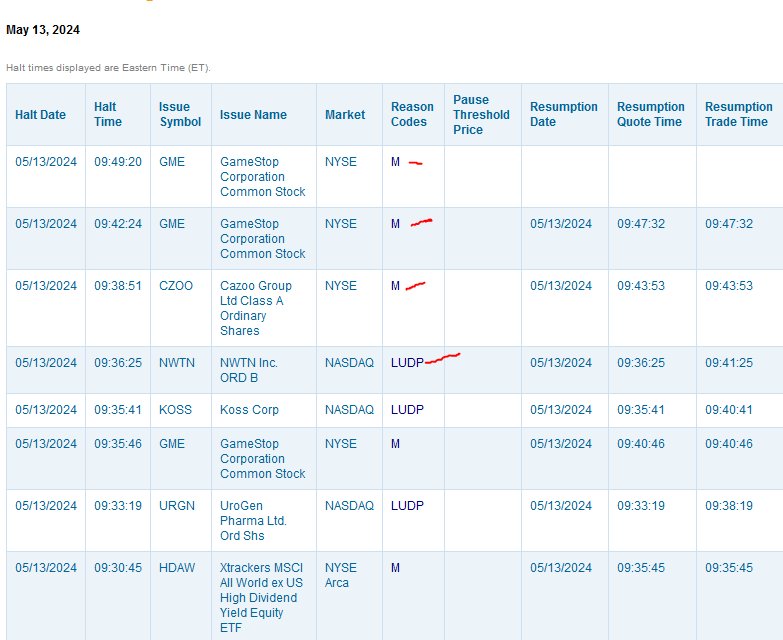The height and width of the screenshot is (640, 783).
Task: Click the May 13, 2024 date heading
Action: pos(43,30)
